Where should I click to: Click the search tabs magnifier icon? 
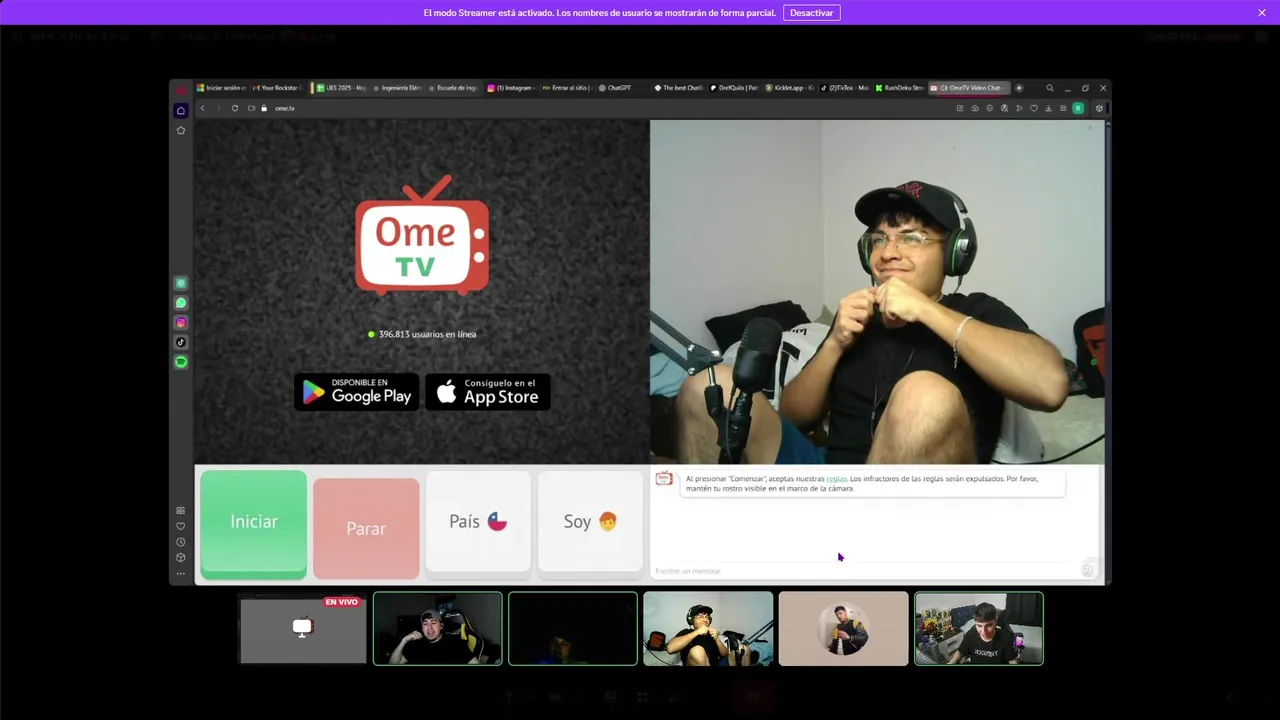(x=1050, y=88)
